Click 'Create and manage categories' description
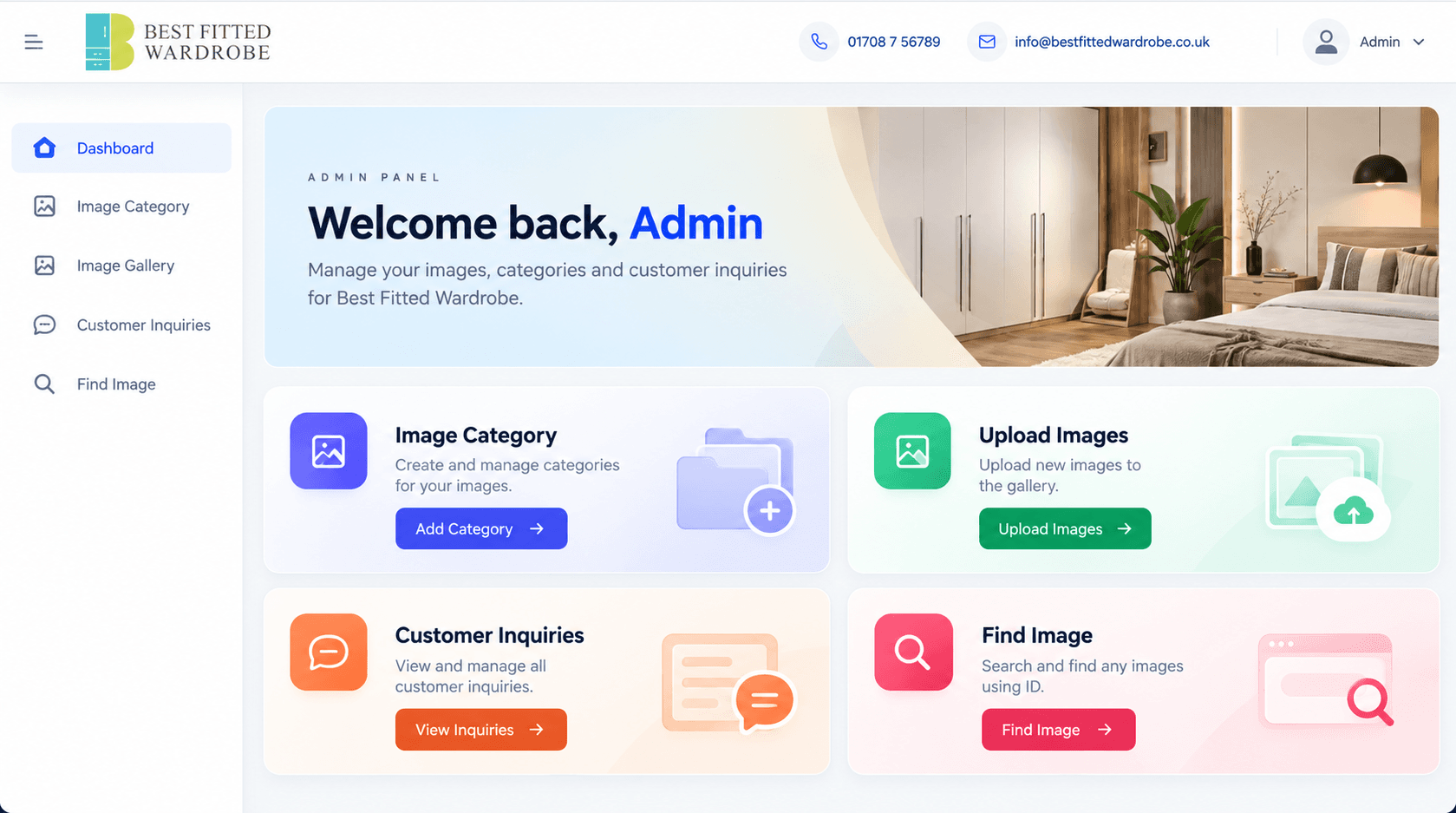The height and width of the screenshot is (813, 1456). click(507, 475)
